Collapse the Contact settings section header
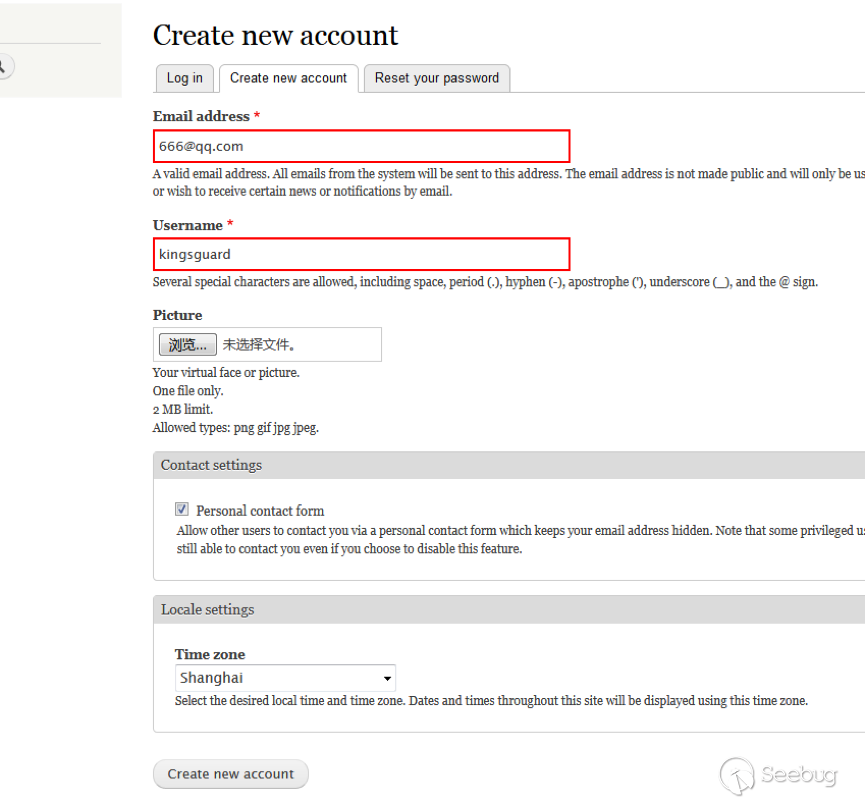 (211, 465)
